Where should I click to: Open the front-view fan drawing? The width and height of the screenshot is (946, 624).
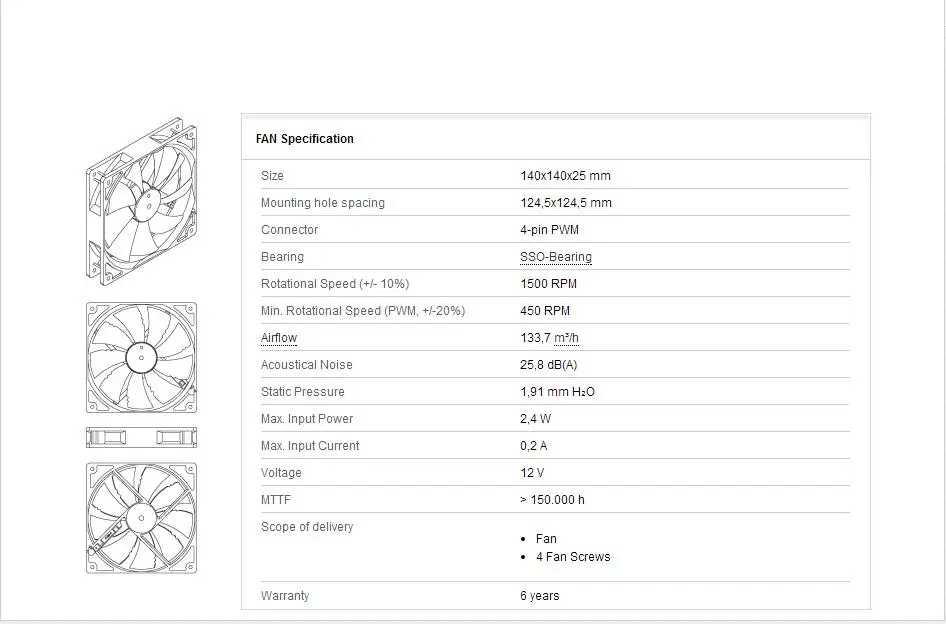(141, 358)
